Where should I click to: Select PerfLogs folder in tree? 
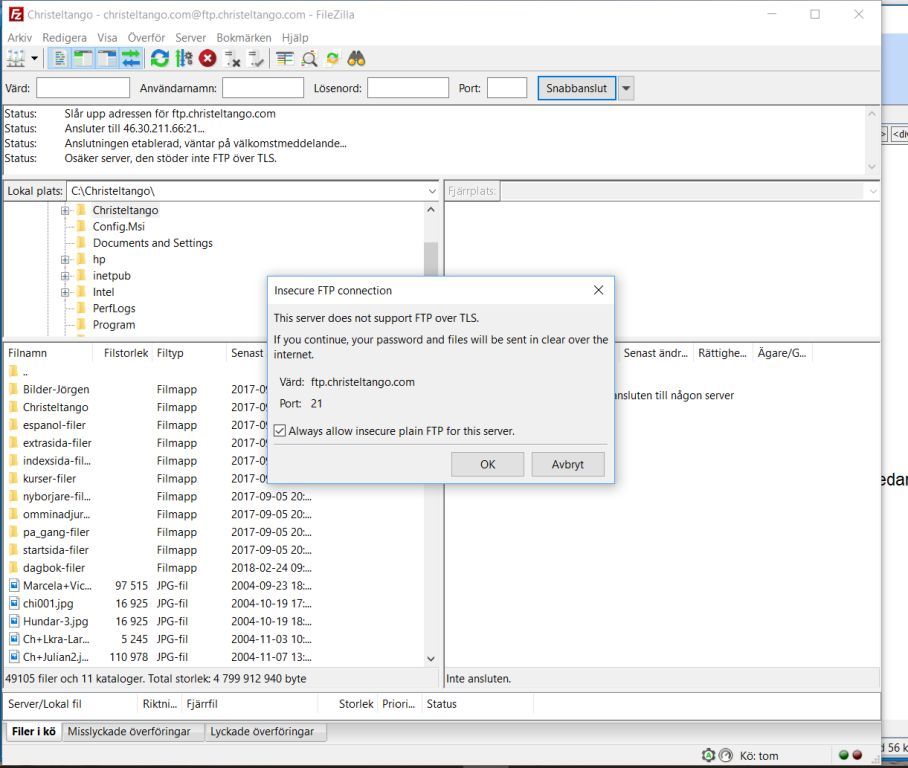114,309
